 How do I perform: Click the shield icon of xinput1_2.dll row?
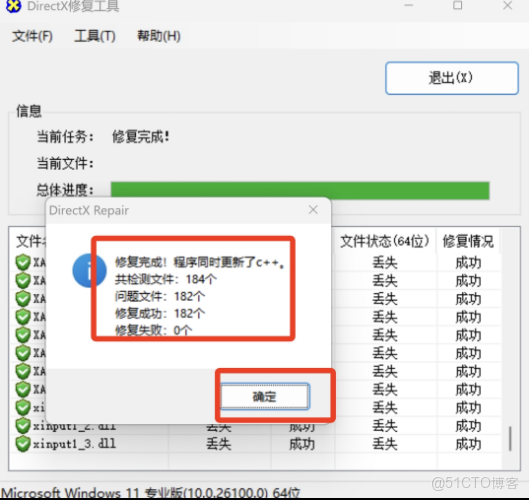tap(23, 426)
